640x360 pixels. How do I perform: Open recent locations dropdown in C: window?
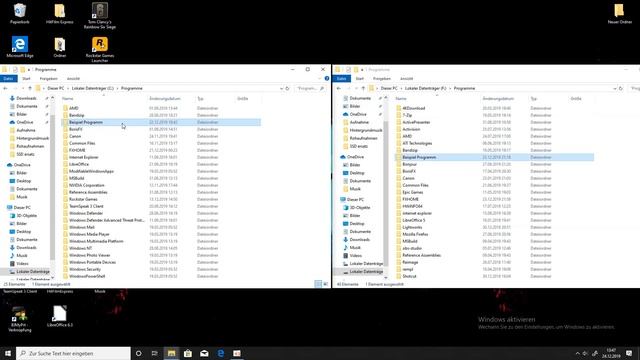tap(23, 88)
